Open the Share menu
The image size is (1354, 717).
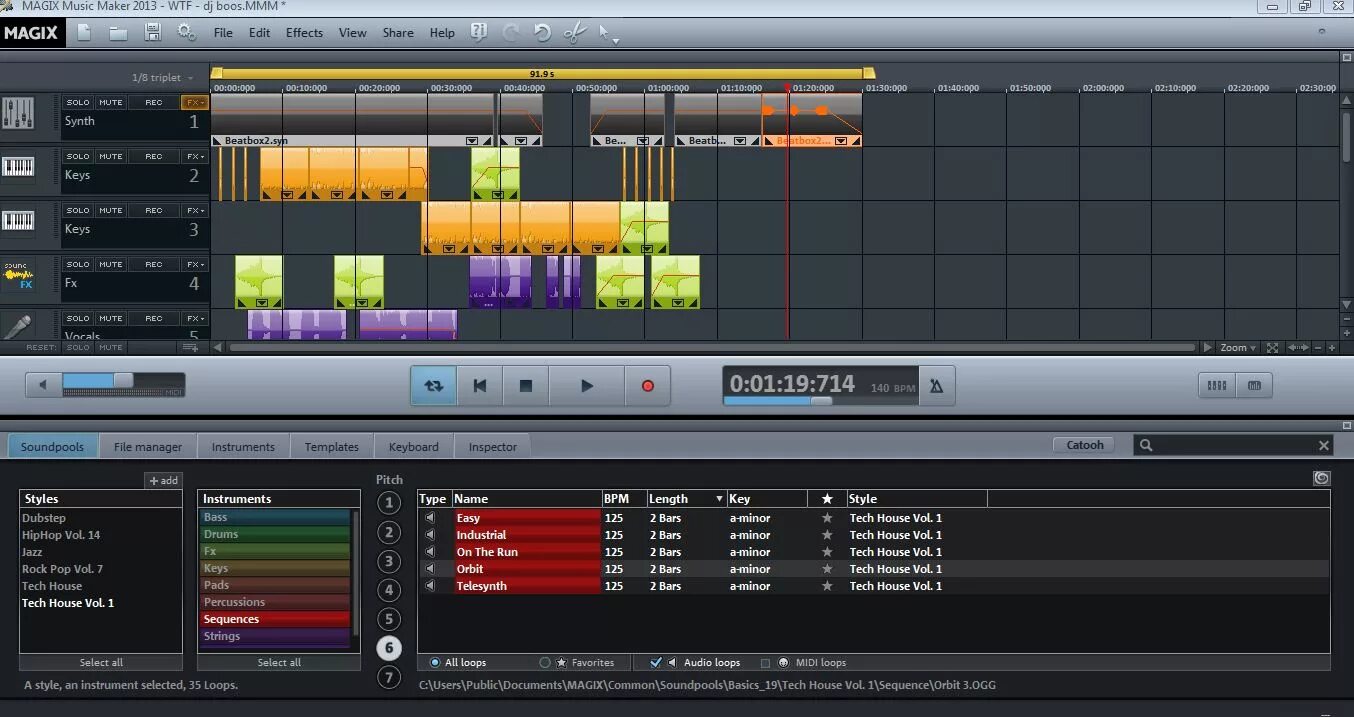(398, 32)
